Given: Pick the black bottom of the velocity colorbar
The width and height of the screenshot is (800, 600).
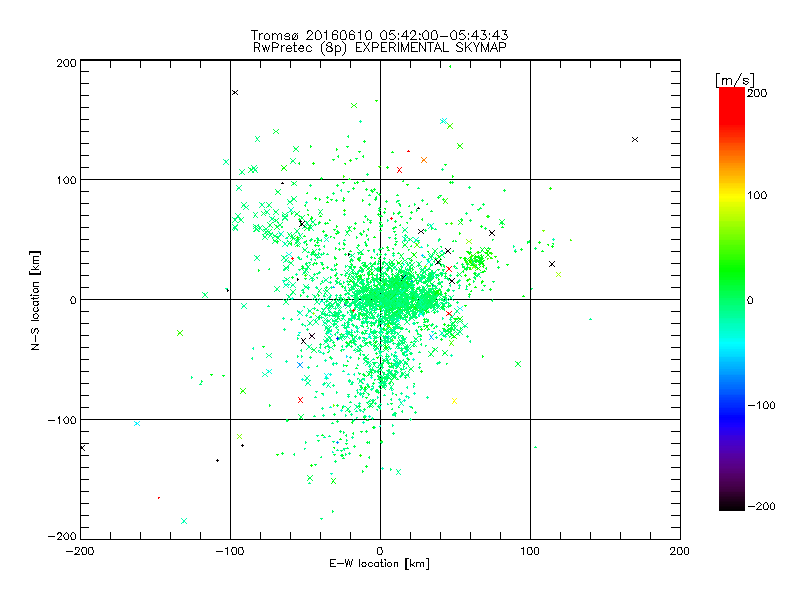Looking at the screenshot, I should pyautogui.click(x=732, y=503).
